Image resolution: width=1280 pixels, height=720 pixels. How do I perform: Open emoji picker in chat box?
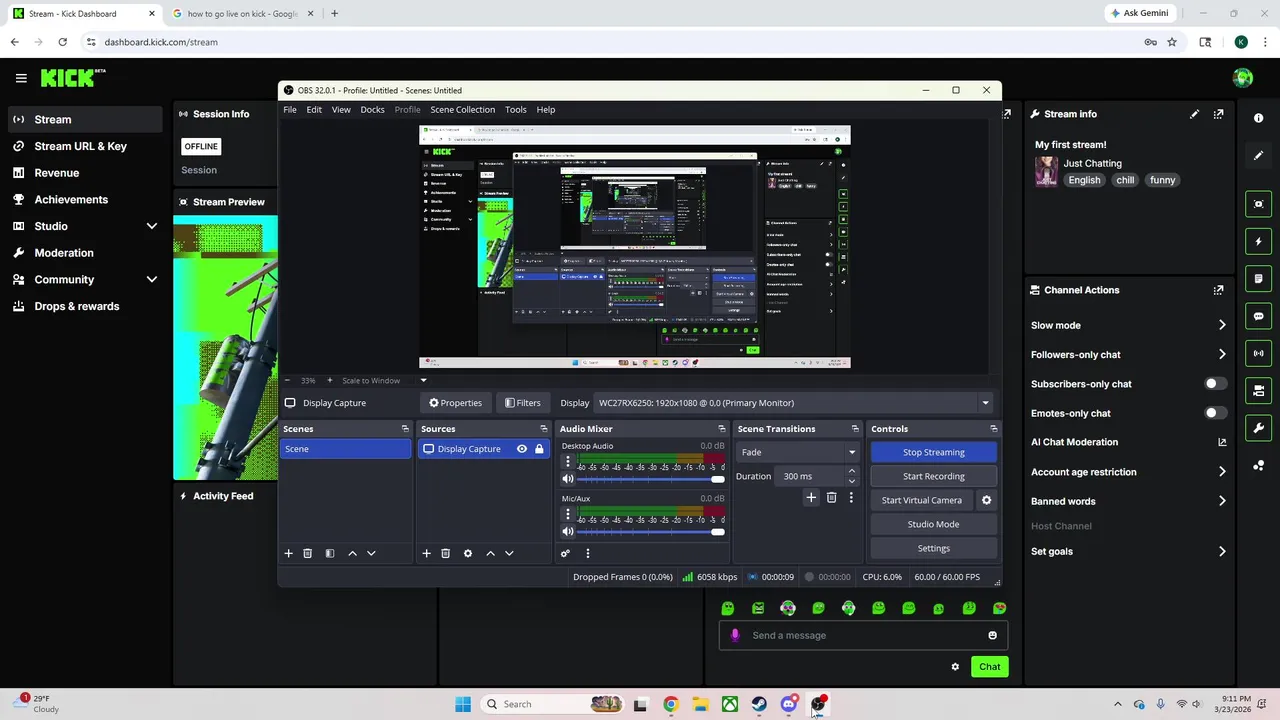992,635
